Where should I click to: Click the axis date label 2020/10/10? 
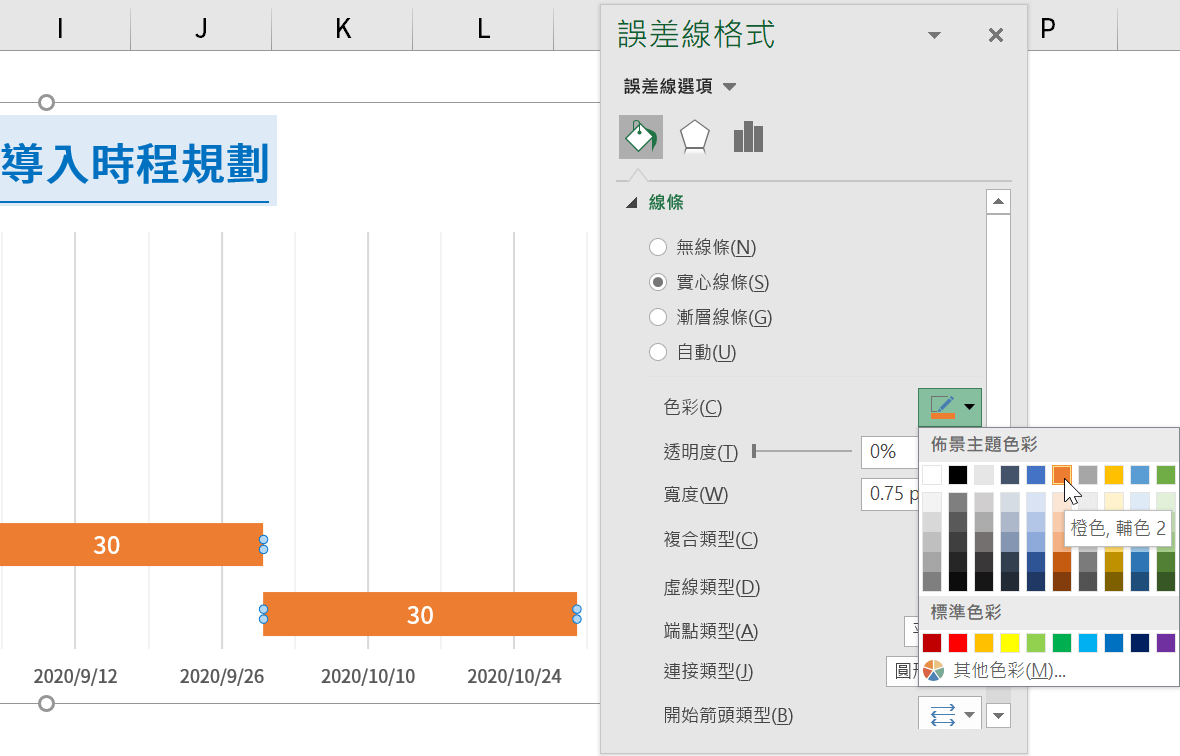click(368, 676)
